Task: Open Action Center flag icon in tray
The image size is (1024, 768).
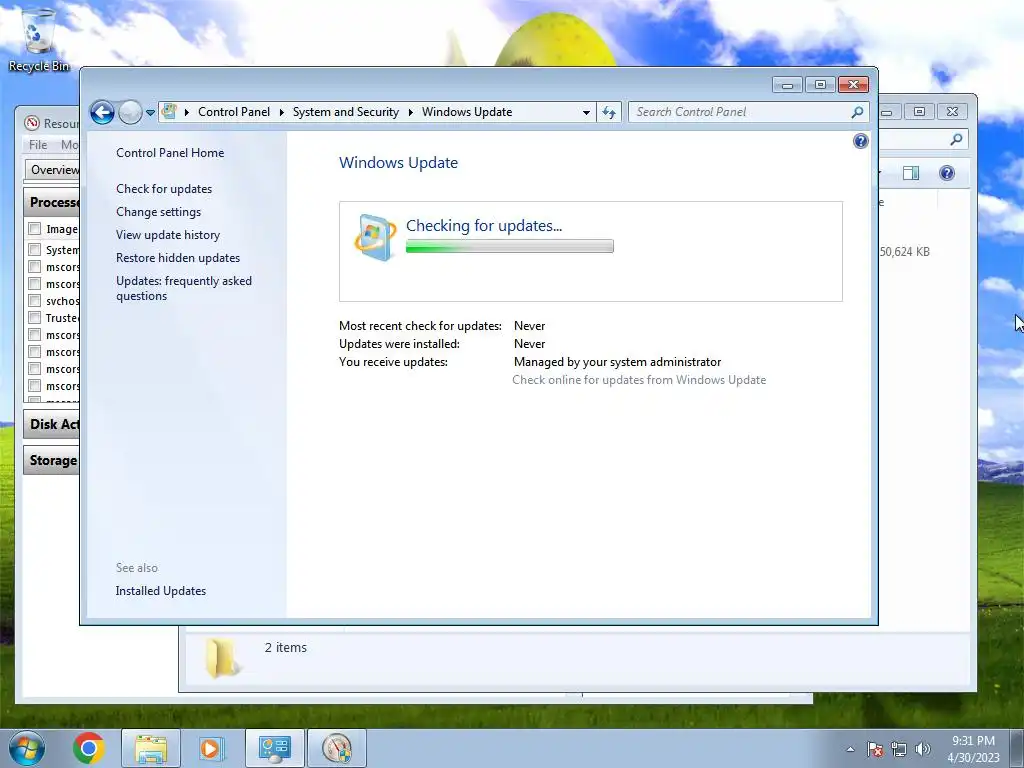Action: [x=875, y=749]
